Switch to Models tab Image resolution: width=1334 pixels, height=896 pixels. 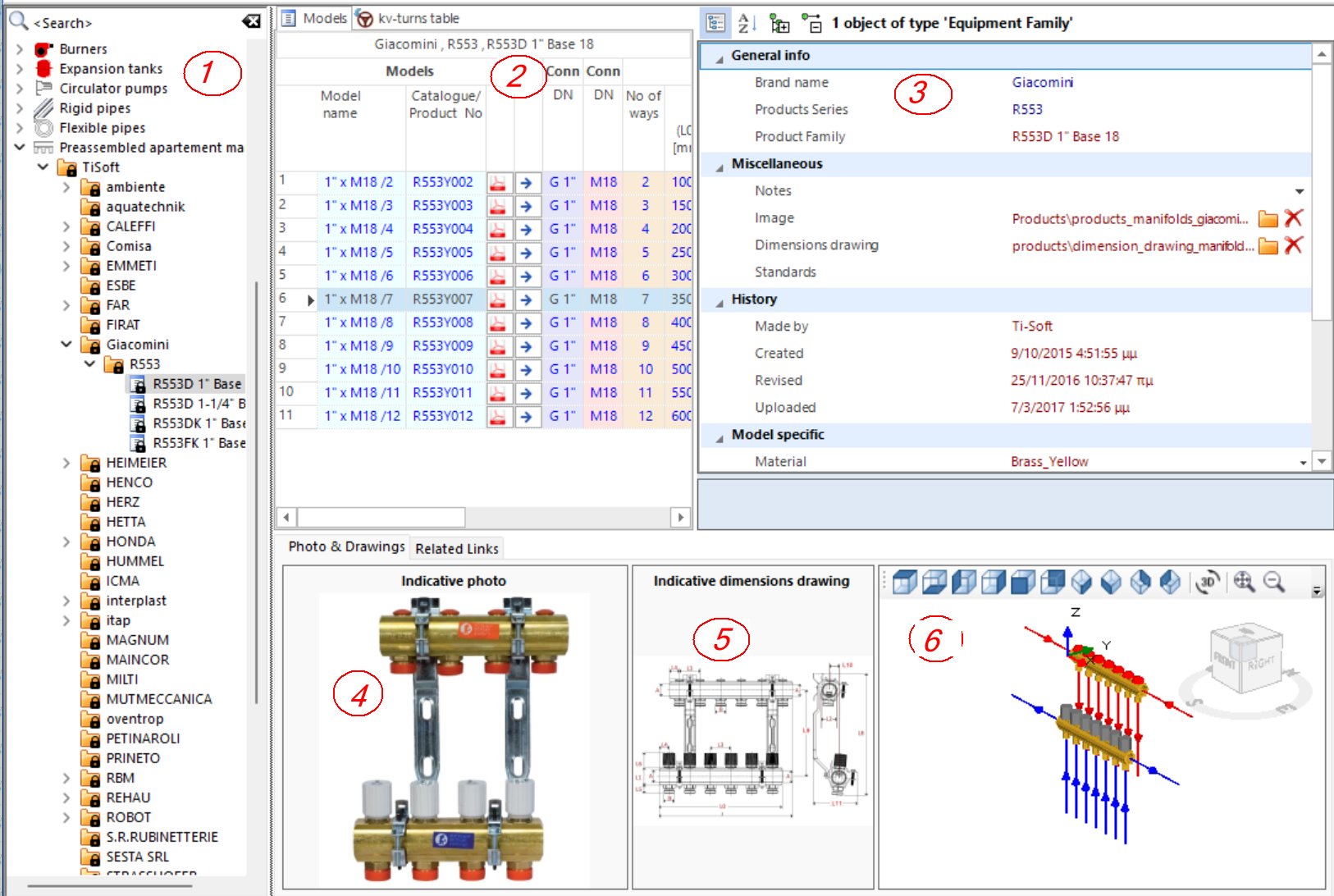315,18
